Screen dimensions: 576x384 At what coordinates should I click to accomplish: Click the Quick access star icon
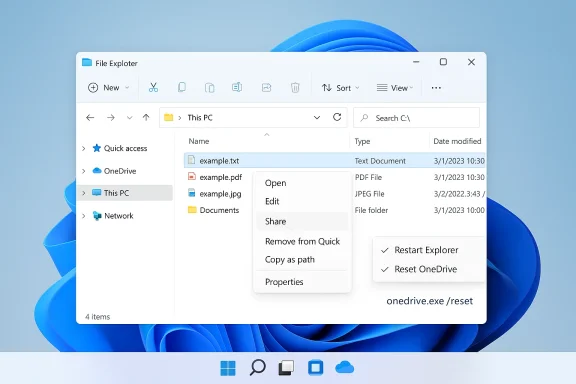(97, 148)
